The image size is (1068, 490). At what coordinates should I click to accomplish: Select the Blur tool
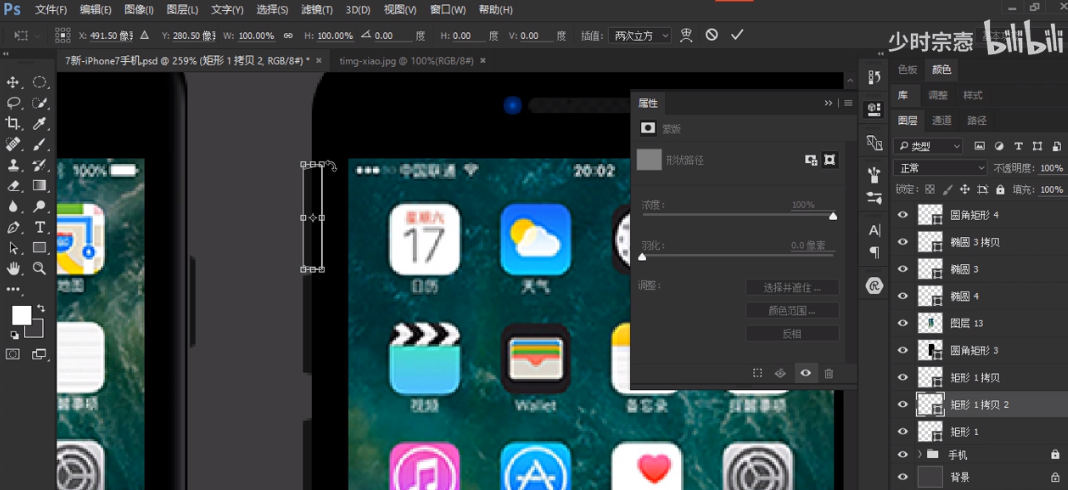(x=12, y=206)
